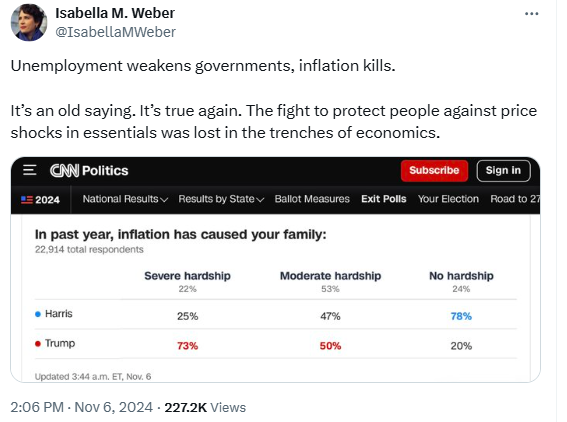This screenshot has height=422, width=567.
Task: Expand the Results by State dropdown
Action: coord(221,199)
